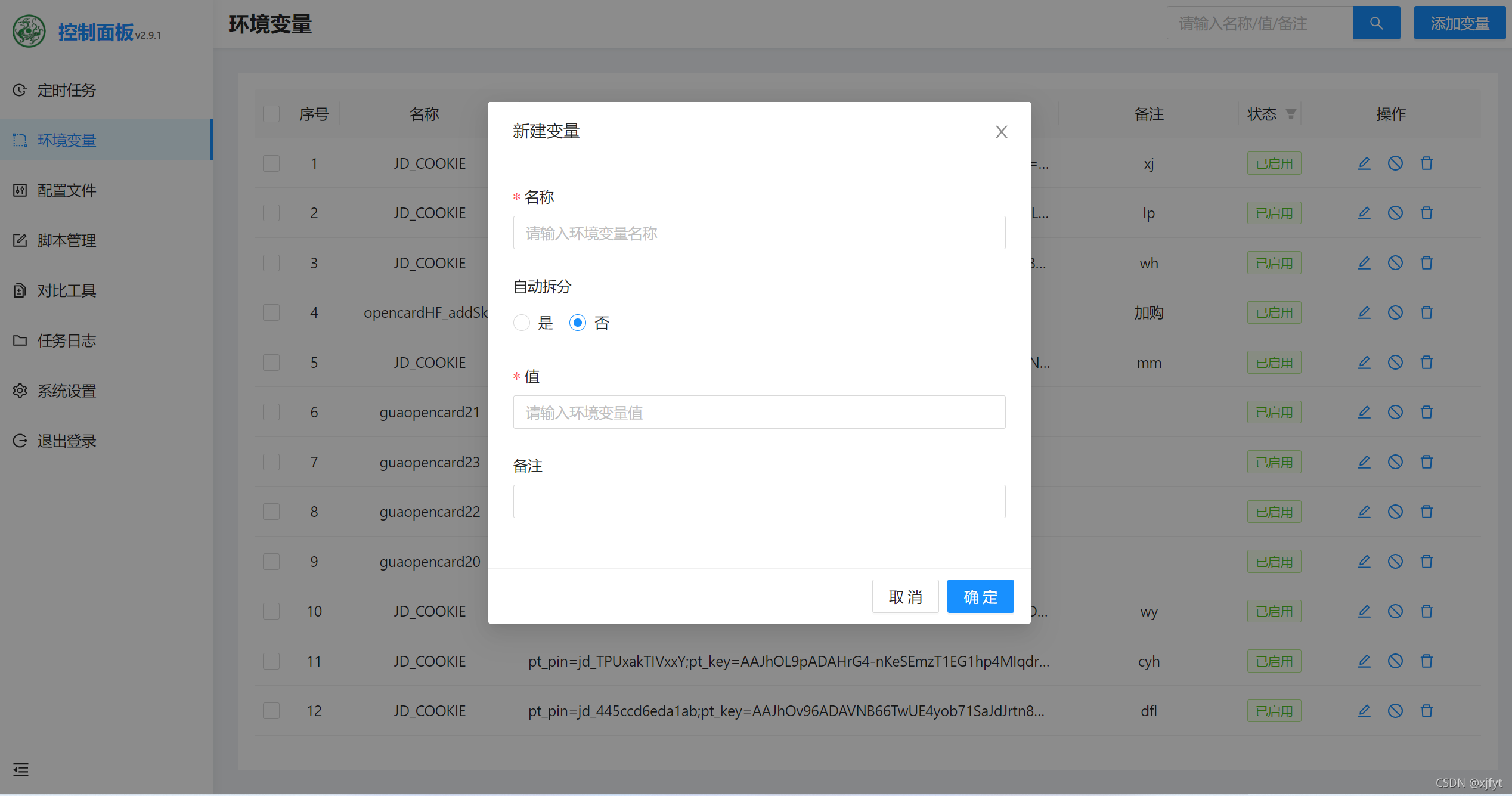Edit row 8 guaopencard22 variable
Image resolution: width=1512 pixels, height=796 pixels.
[x=1364, y=512]
